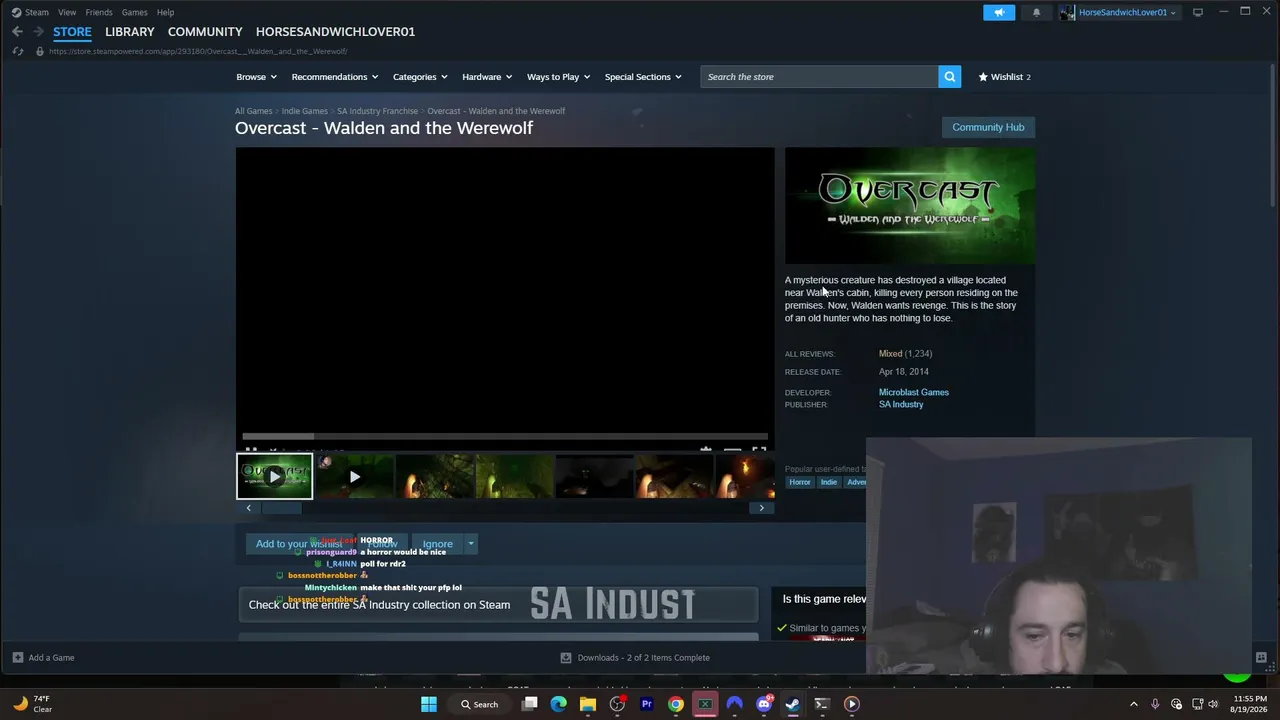The height and width of the screenshot is (720, 1280).
Task: Select the second trailer video thumbnail
Action: (x=354, y=476)
